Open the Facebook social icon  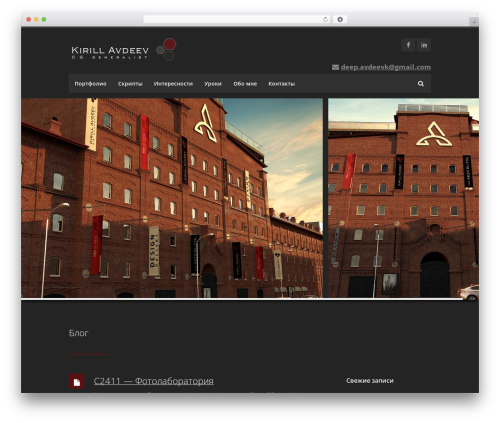click(408, 45)
